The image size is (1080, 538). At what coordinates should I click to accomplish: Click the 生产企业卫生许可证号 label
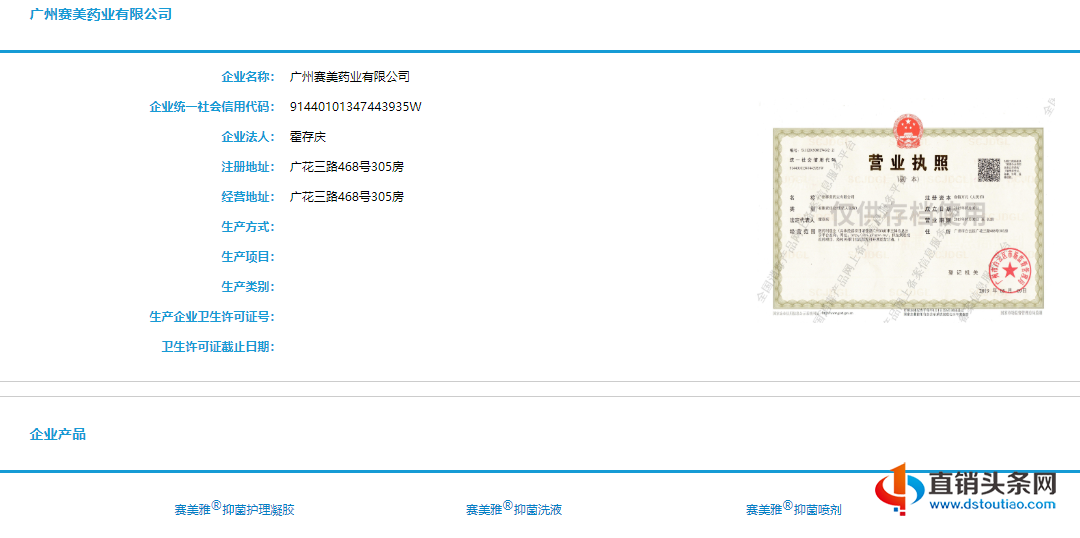(212, 317)
